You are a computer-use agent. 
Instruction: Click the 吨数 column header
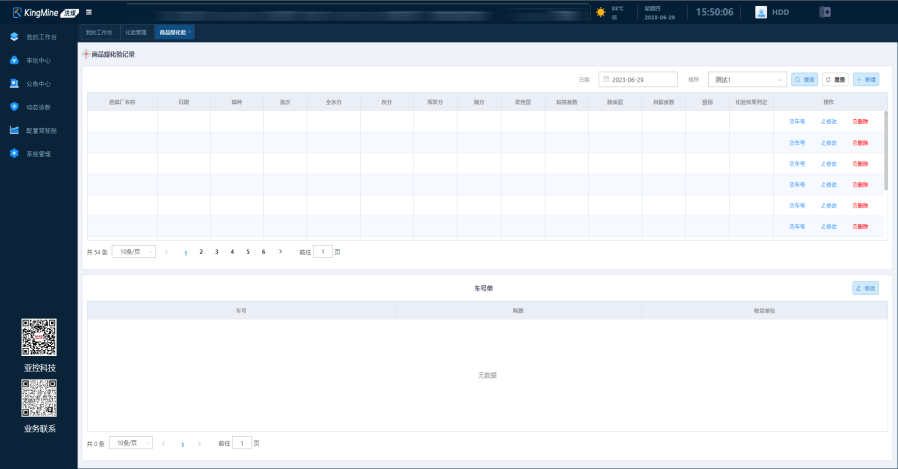point(518,311)
